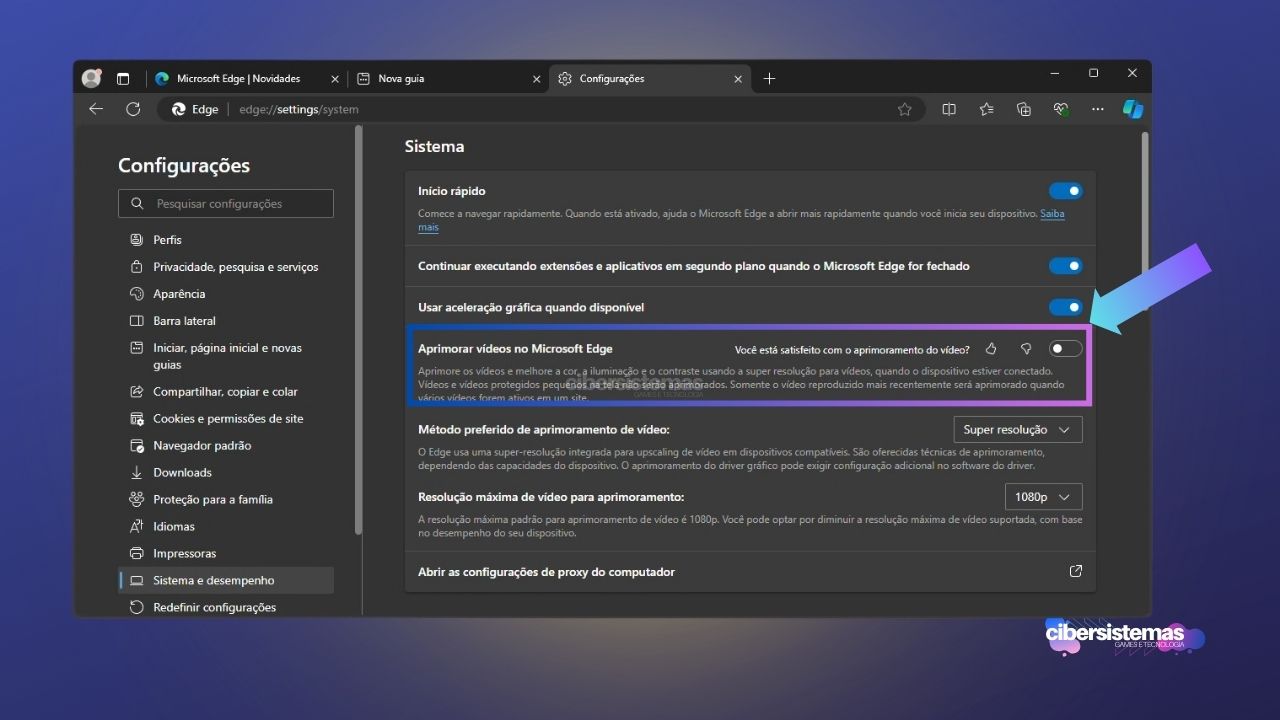Click the Saiba mais link
This screenshot has height=720, width=1280.
point(1052,214)
